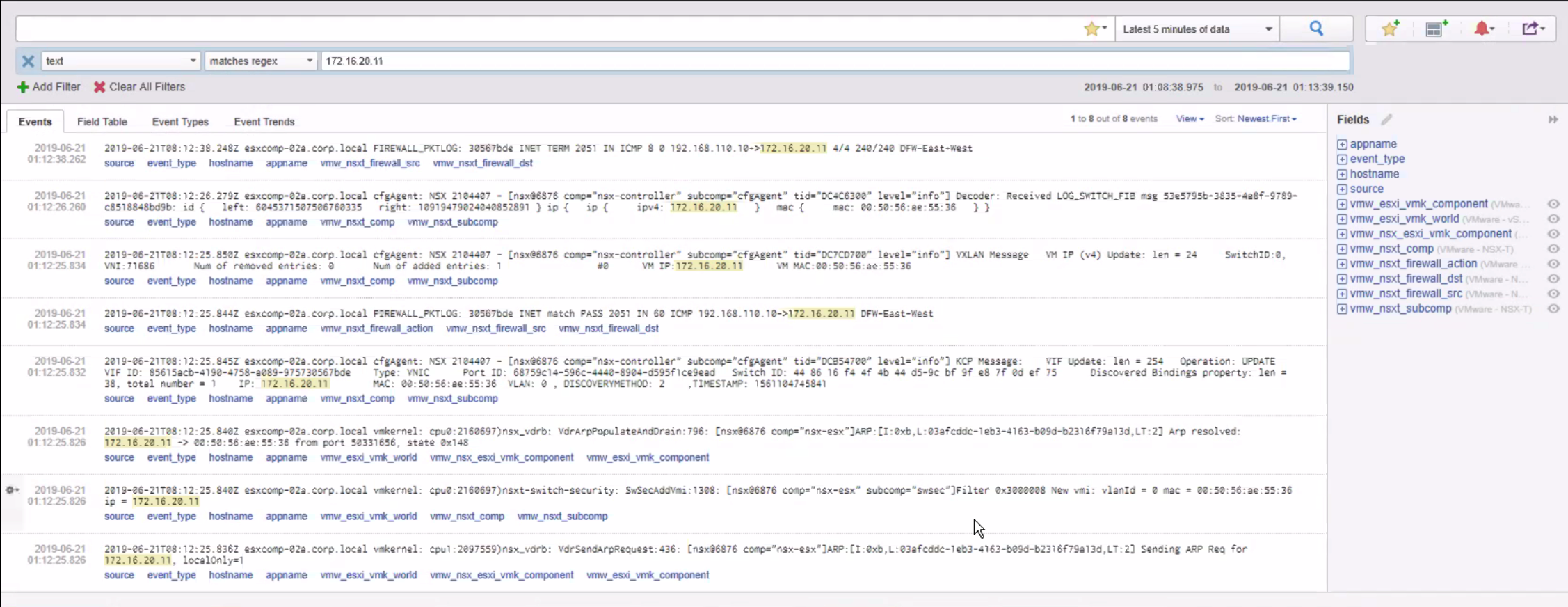Click Clear All Filters
The width and height of the screenshot is (1568, 607).
pos(140,87)
